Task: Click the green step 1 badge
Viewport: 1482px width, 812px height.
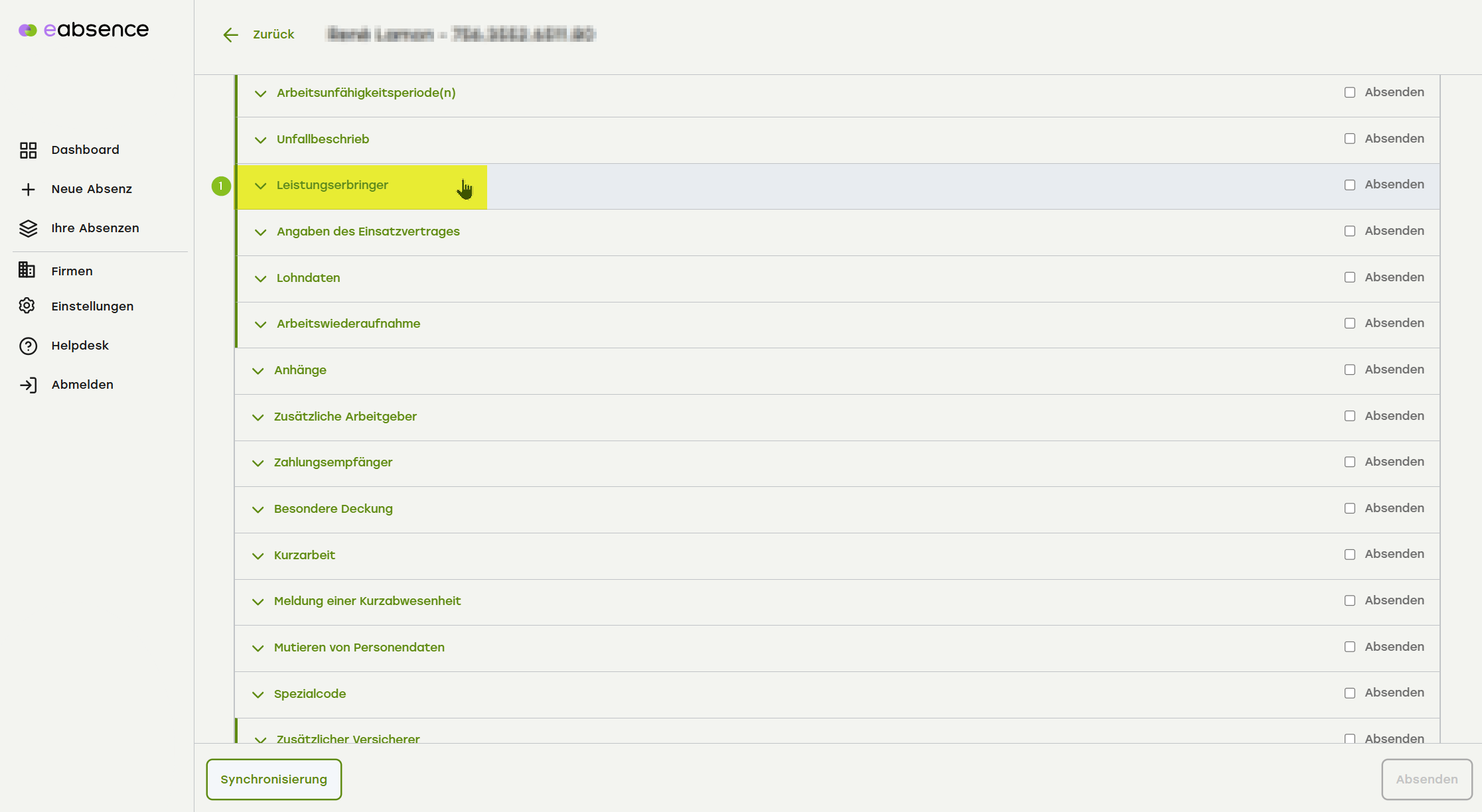Action: pyautogui.click(x=221, y=186)
